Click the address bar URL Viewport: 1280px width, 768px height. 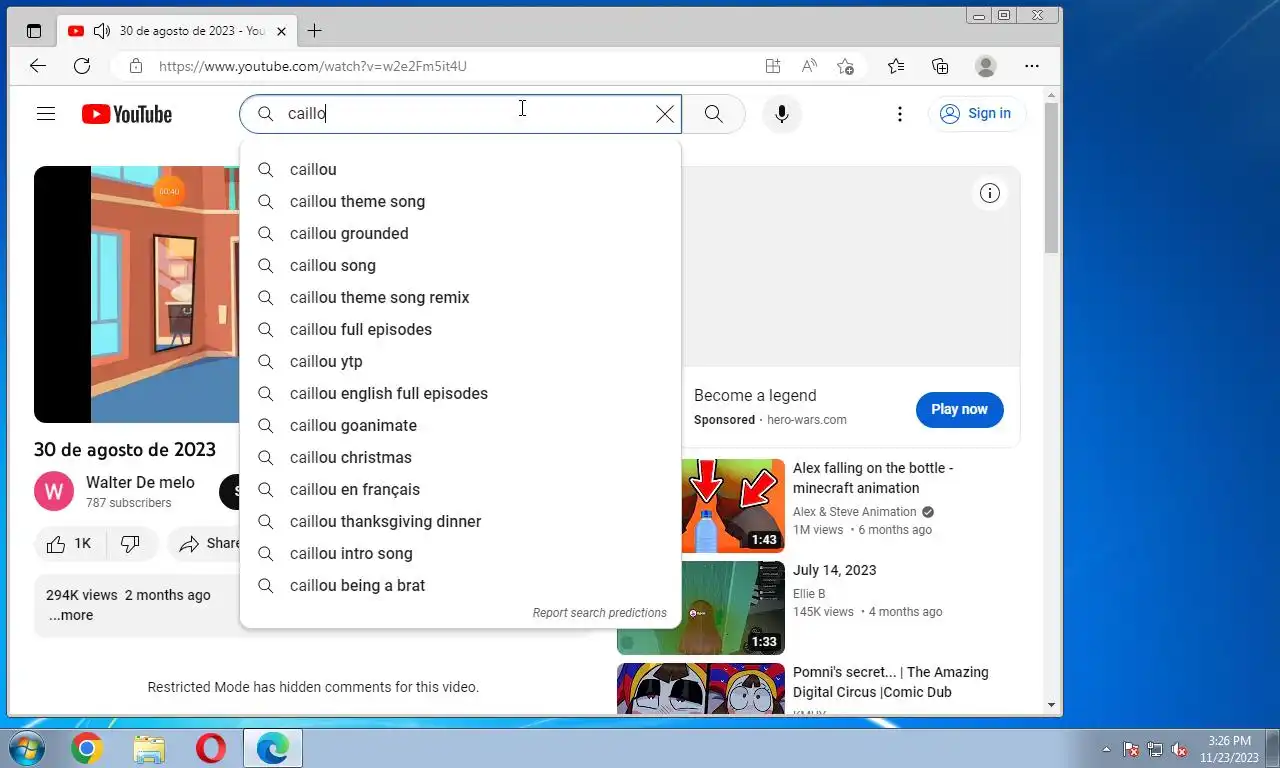point(313,66)
